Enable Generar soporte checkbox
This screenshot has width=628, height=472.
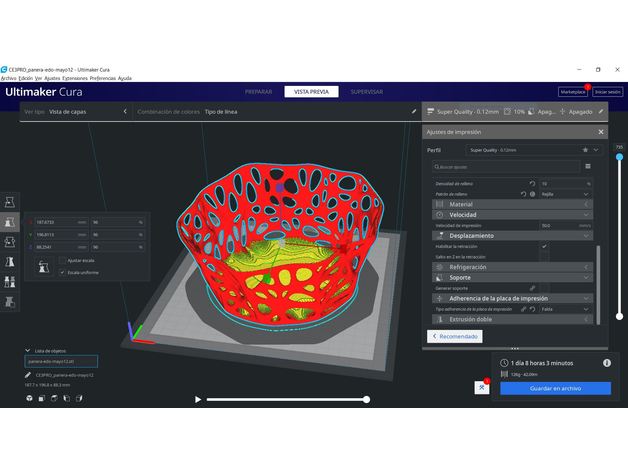coord(544,288)
